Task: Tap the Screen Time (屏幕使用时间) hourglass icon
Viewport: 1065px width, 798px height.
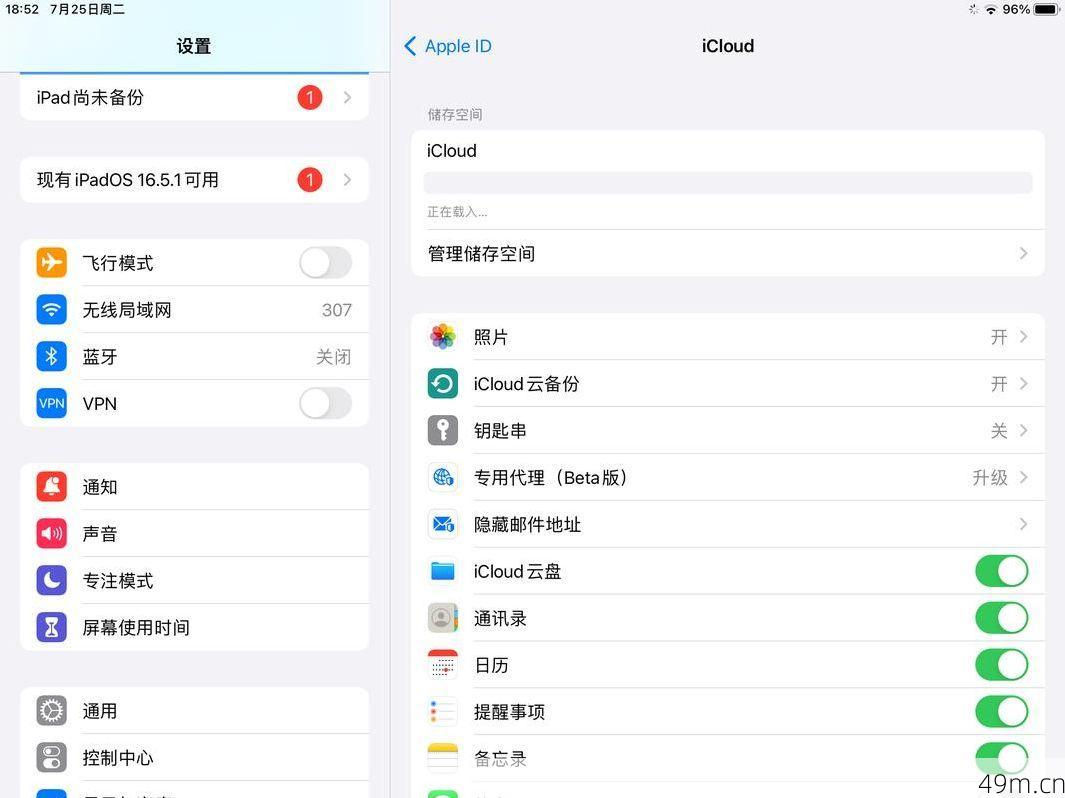Action: tap(52, 628)
